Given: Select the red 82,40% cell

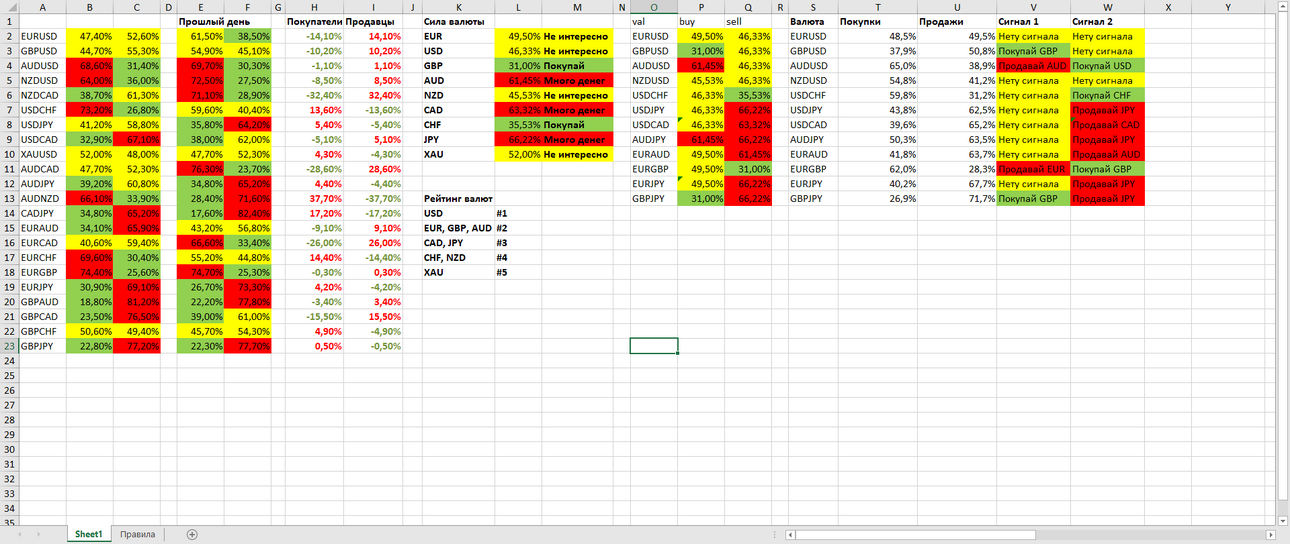Looking at the screenshot, I should point(248,213).
